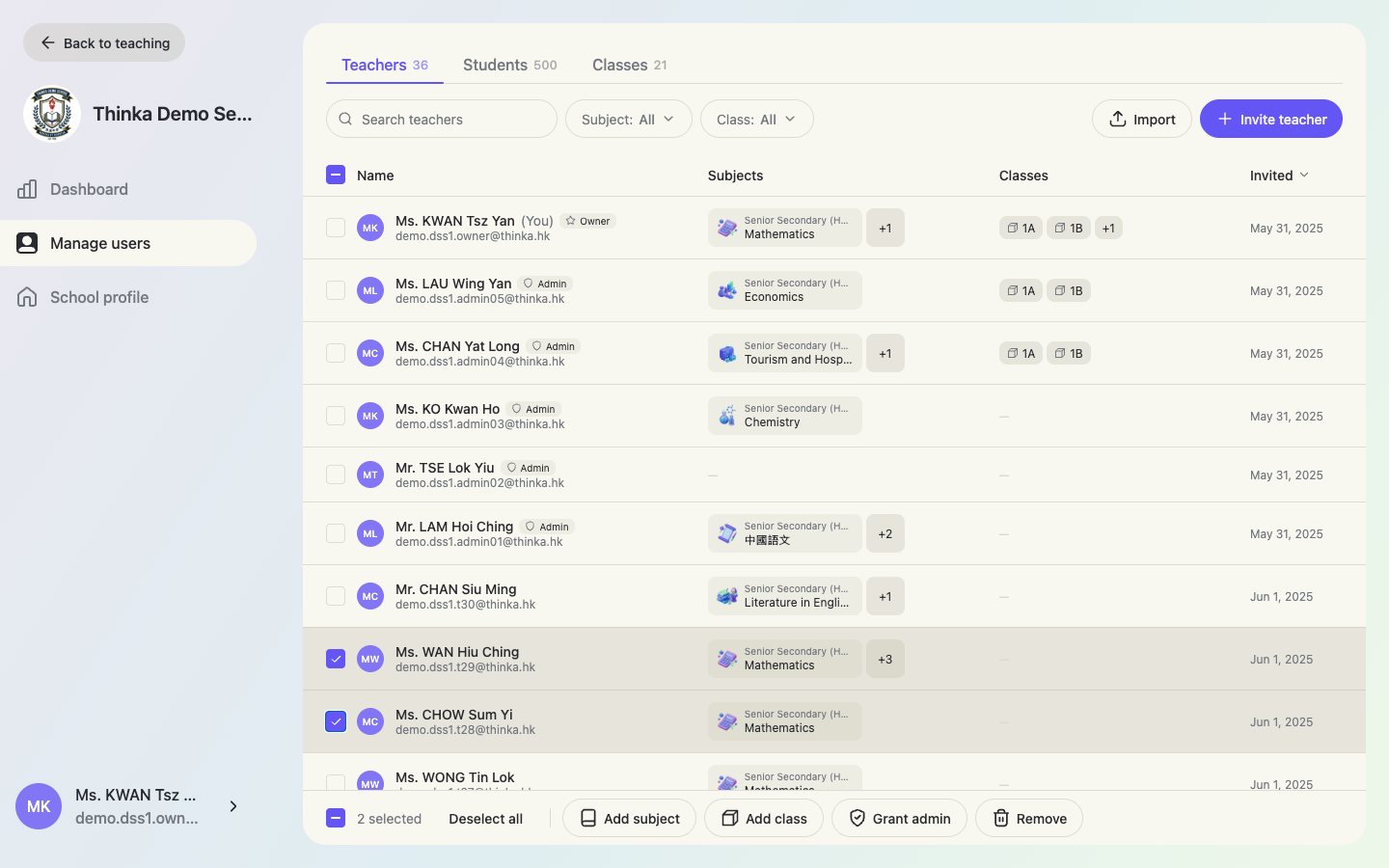
Task: Click email demo.dss1.admin02@thinka.hk
Action: pyautogui.click(x=480, y=483)
